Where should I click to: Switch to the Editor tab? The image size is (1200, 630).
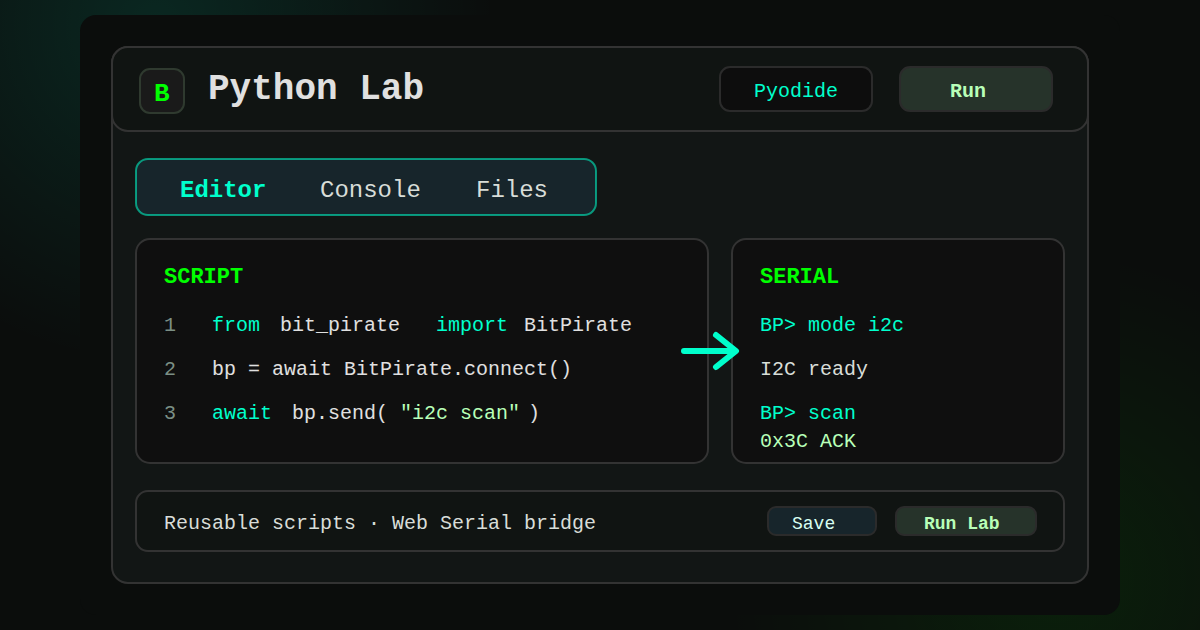tap(223, 189)
